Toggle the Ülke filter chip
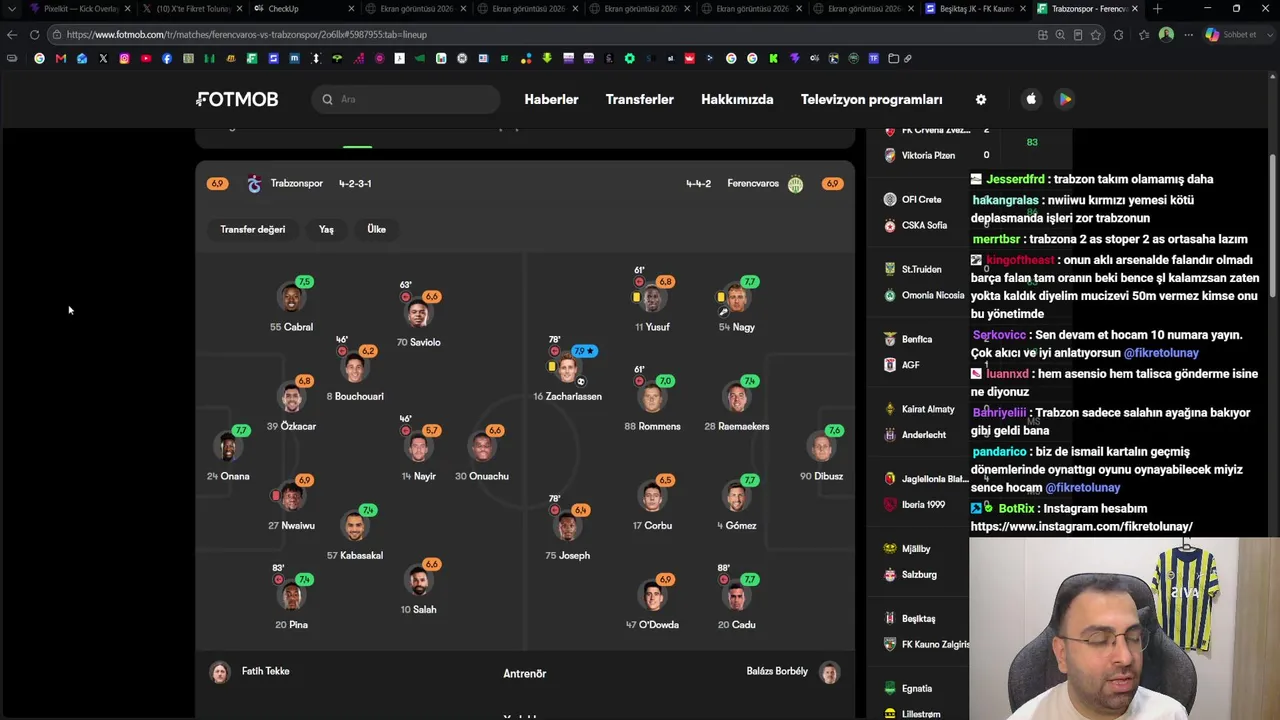1280x720 pixels. tap(376, 229)
